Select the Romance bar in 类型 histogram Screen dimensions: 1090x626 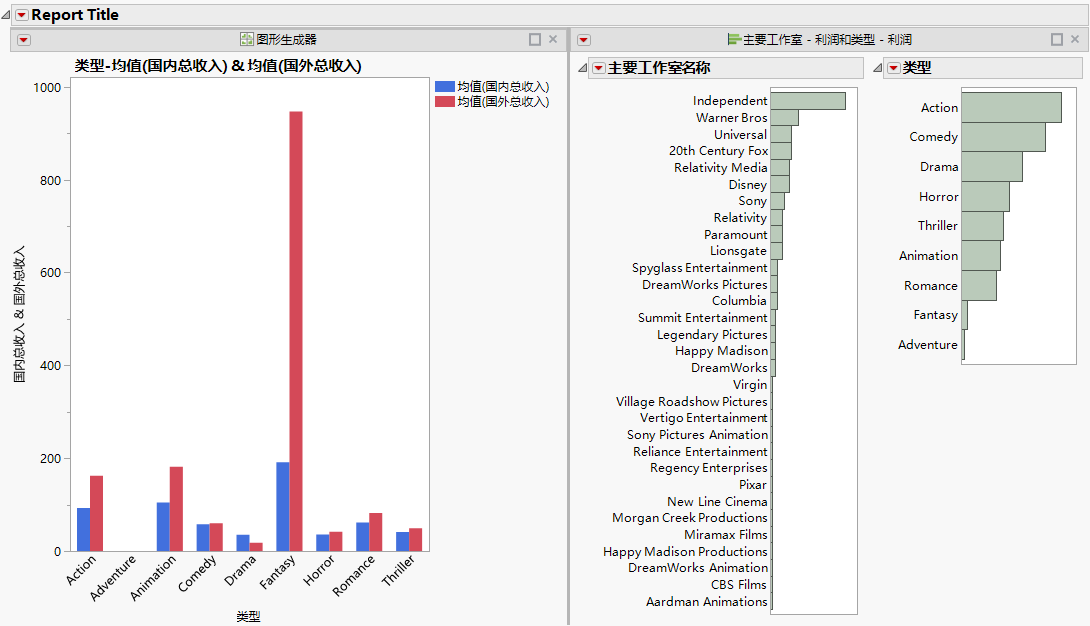(979, 286)
